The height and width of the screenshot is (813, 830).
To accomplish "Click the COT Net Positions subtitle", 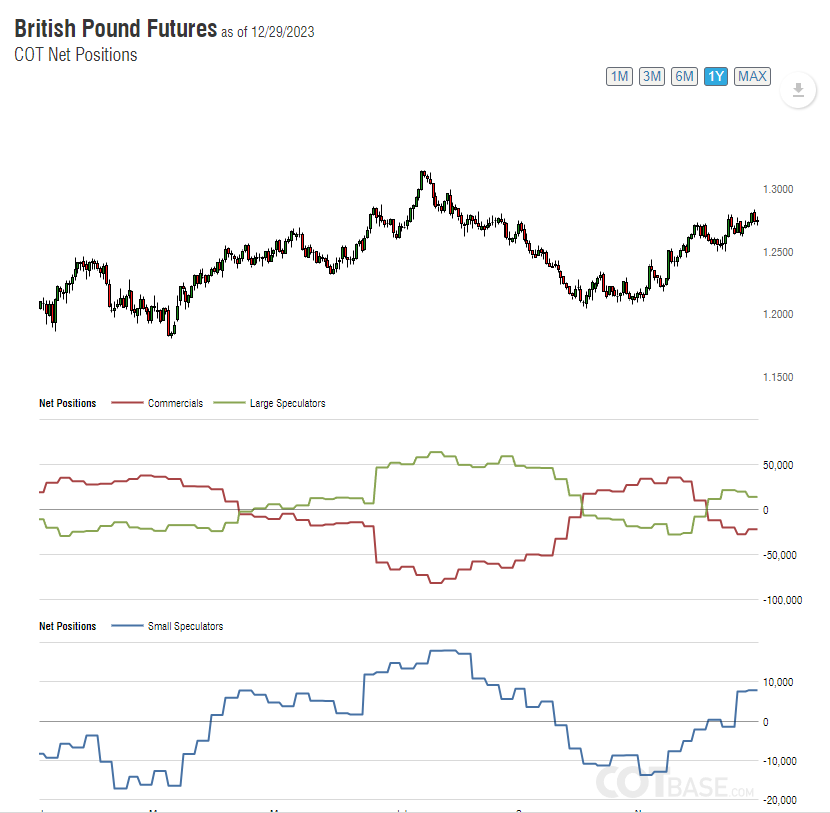I will (x=76, y=55).
